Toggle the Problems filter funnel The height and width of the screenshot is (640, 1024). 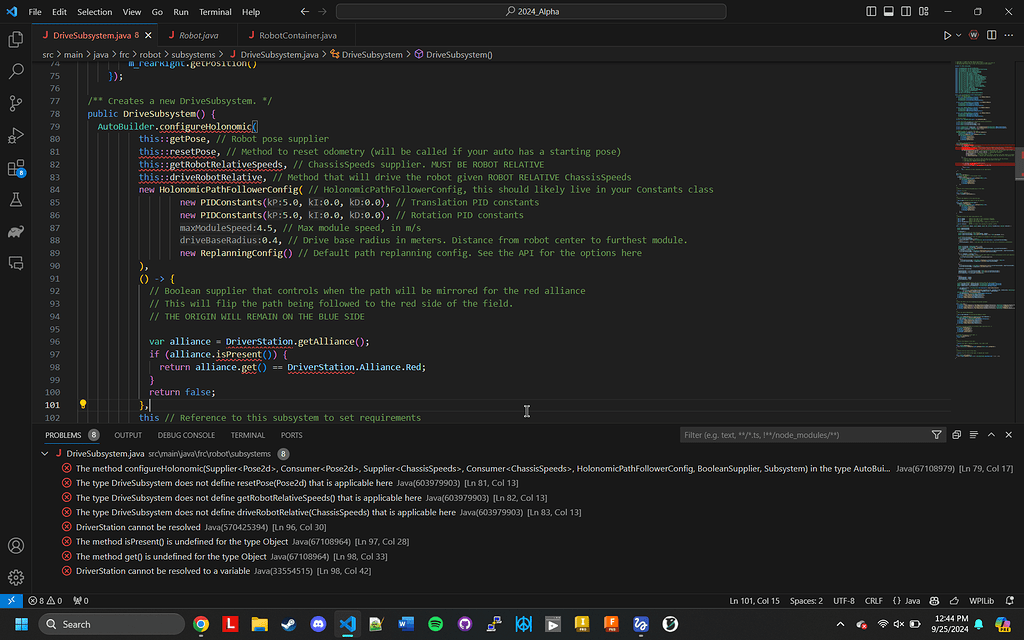(x=937, y=434)
